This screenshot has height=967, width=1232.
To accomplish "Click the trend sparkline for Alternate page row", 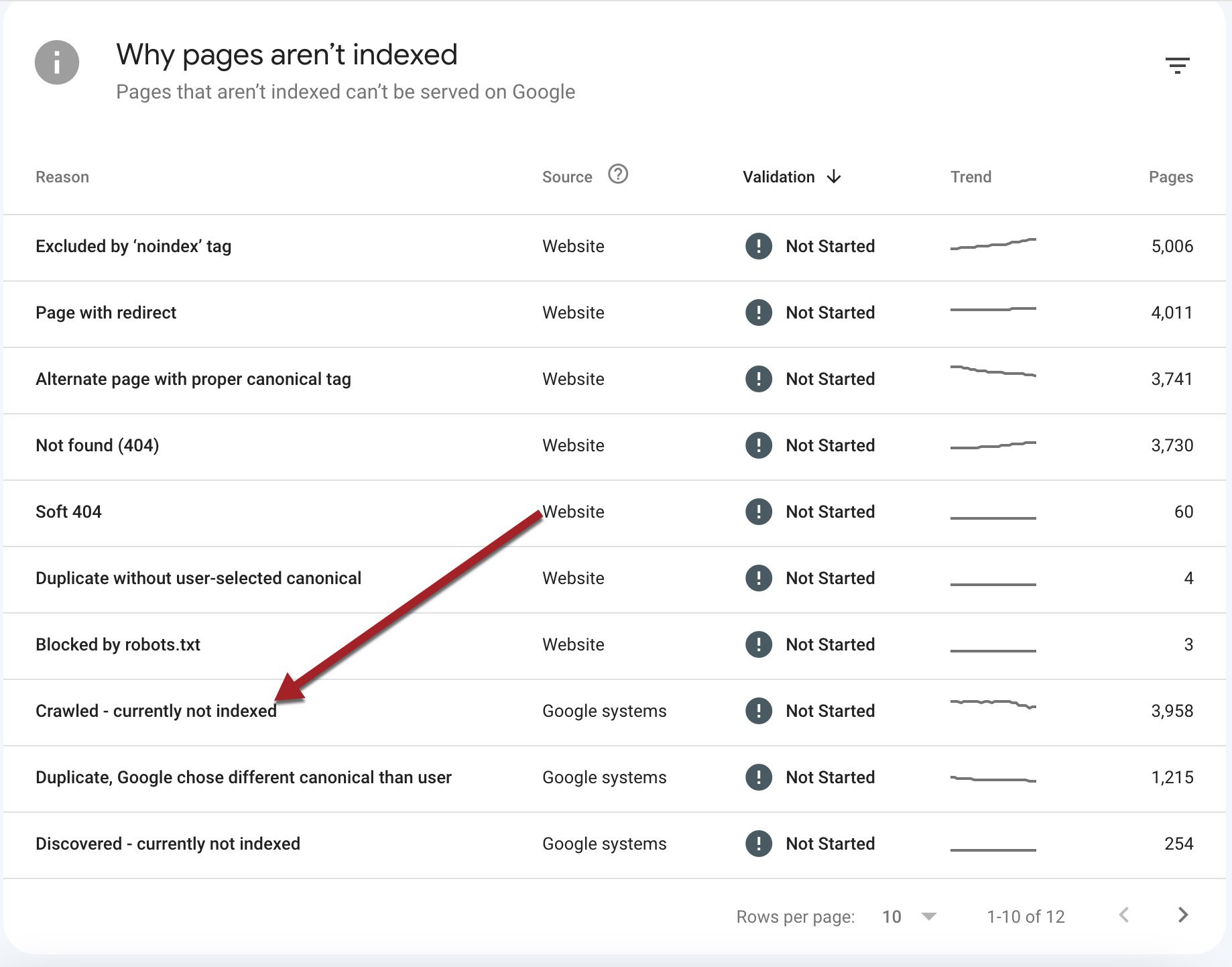I will point(993,371).
